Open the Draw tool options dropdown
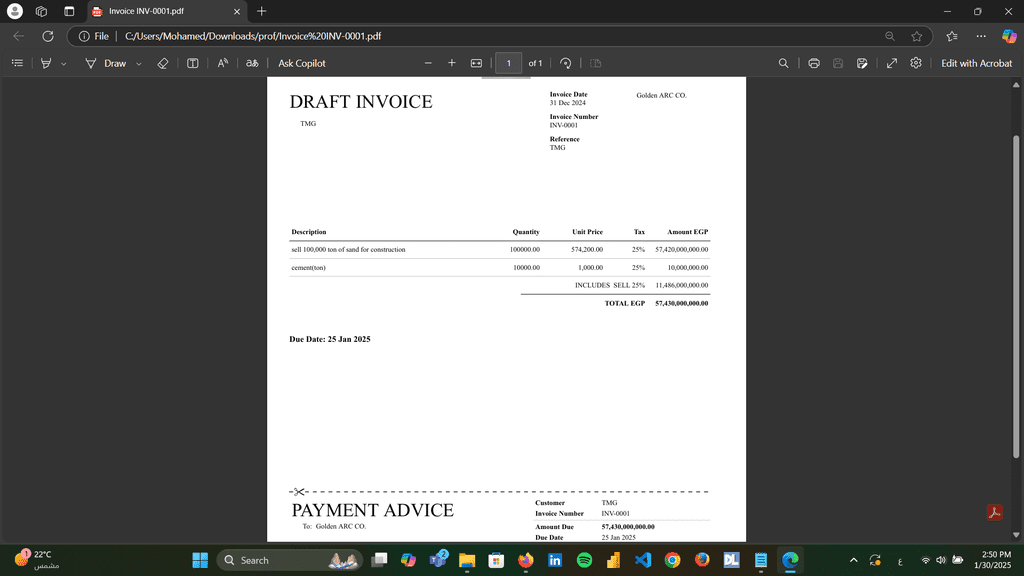The height and width of the screenshot is (576, 1024). tap(138, 64)
